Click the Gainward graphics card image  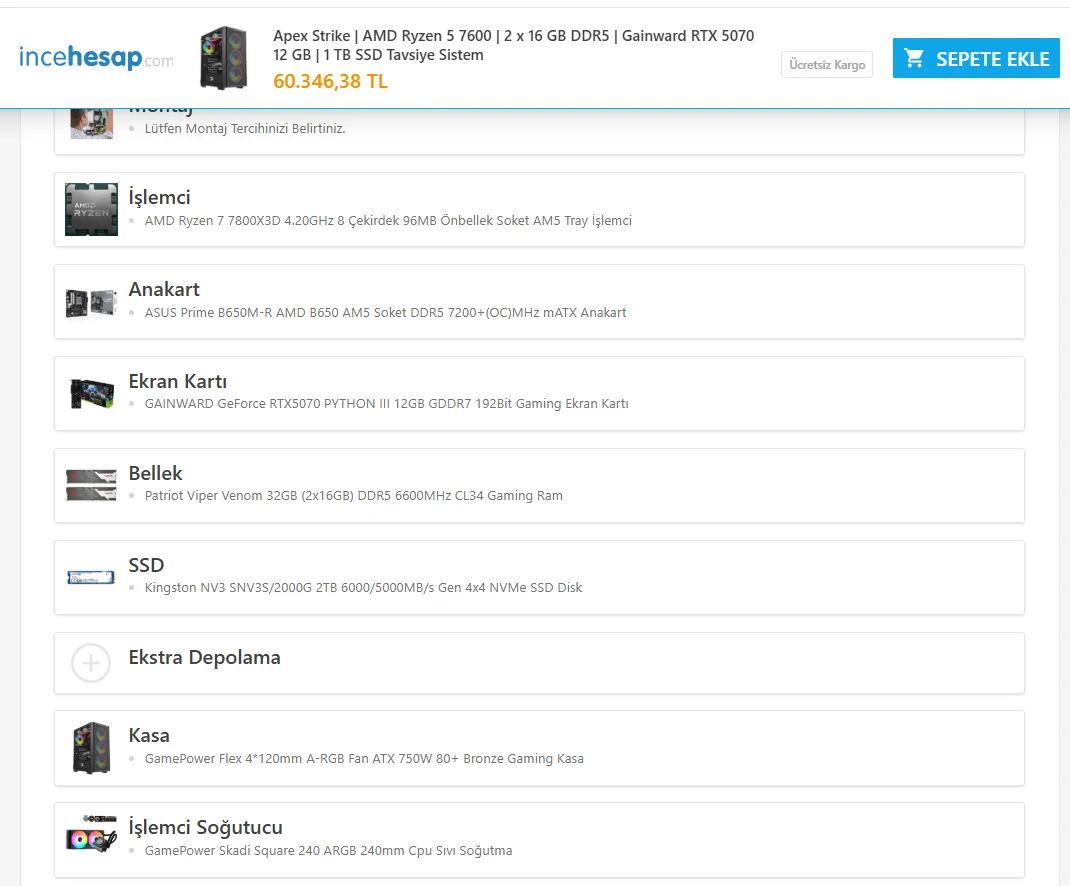point(91,394)
